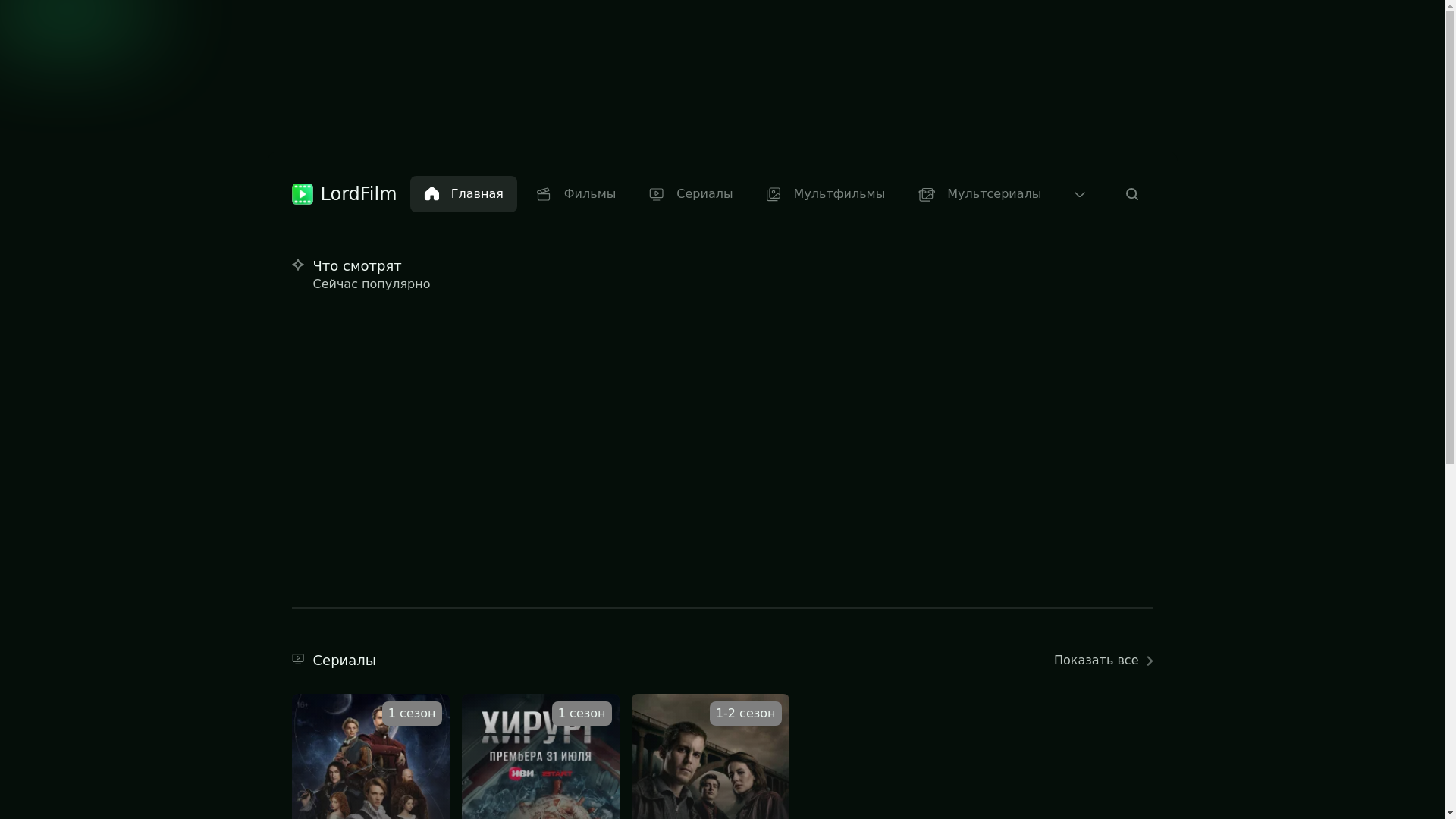Open the Сериалы menu item

coord(690,194)
